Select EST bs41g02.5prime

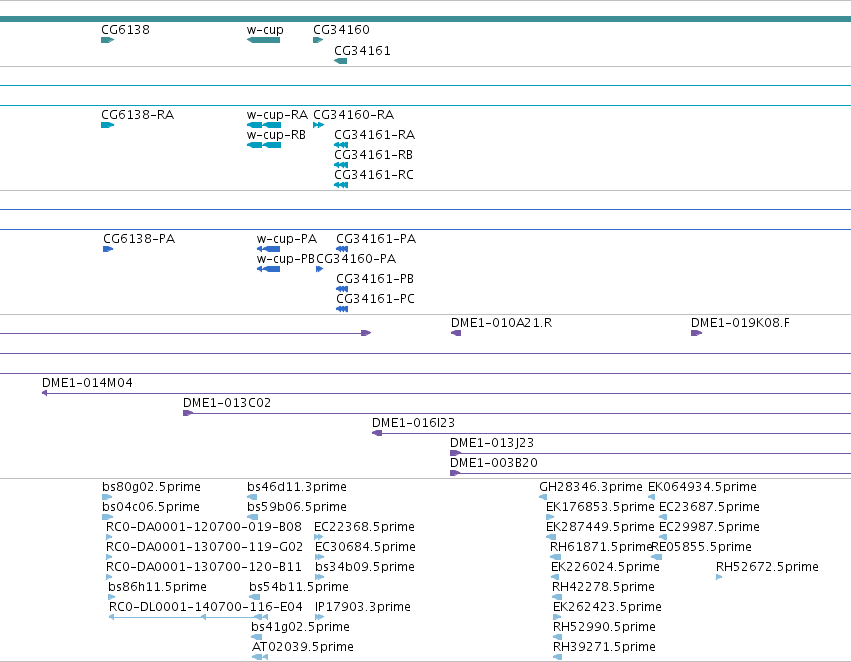[x=300, y=628]
